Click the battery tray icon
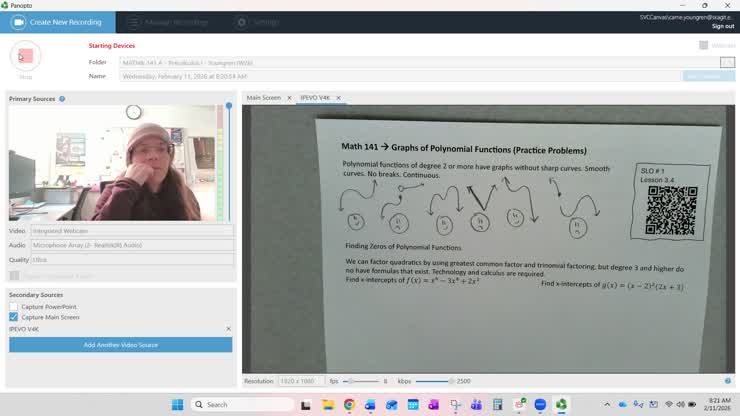The height and width of the screenshot is (416, 740). 692,405
